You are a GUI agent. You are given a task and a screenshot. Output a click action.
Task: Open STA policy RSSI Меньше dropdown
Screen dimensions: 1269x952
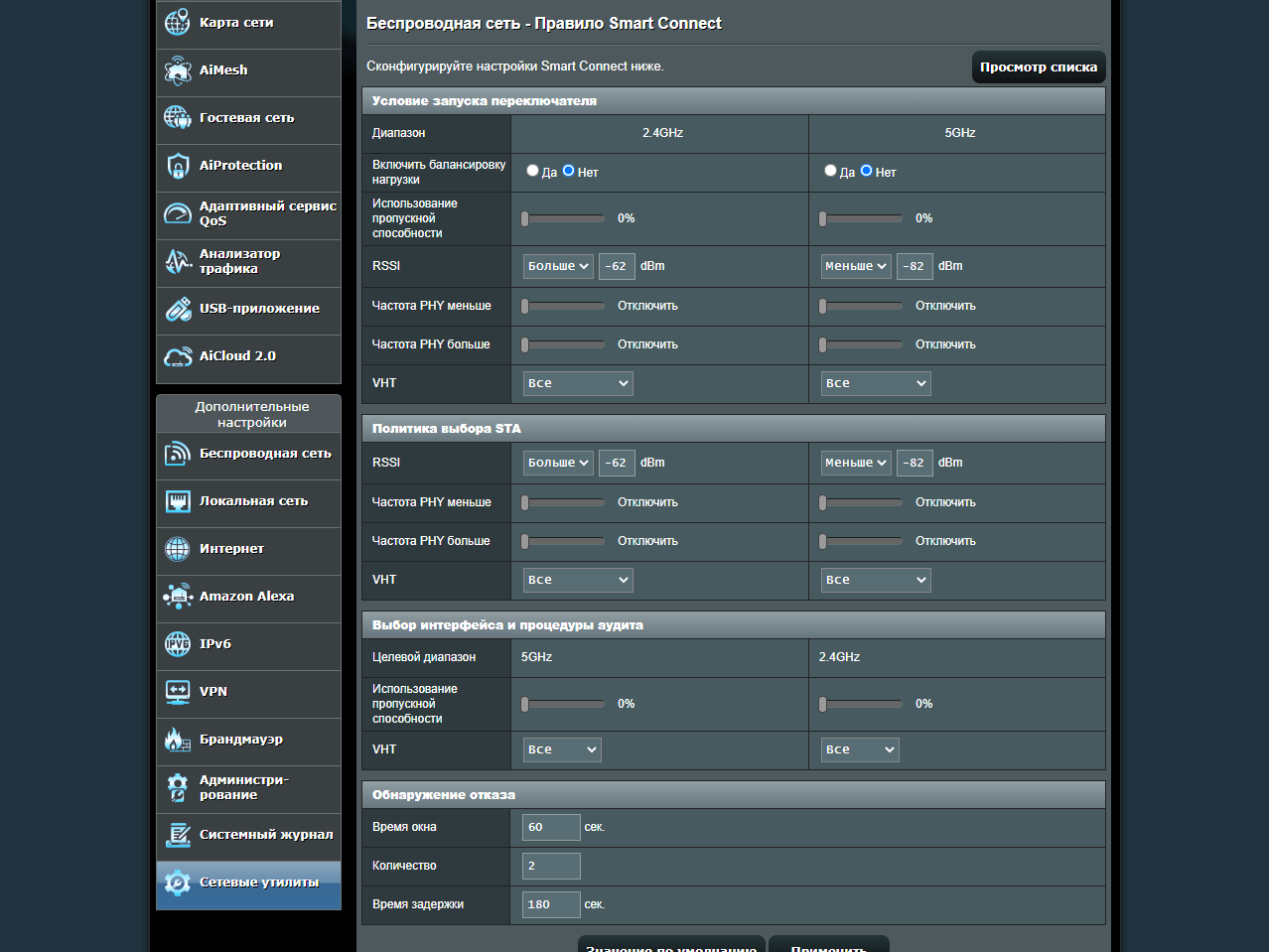point(856,463)
